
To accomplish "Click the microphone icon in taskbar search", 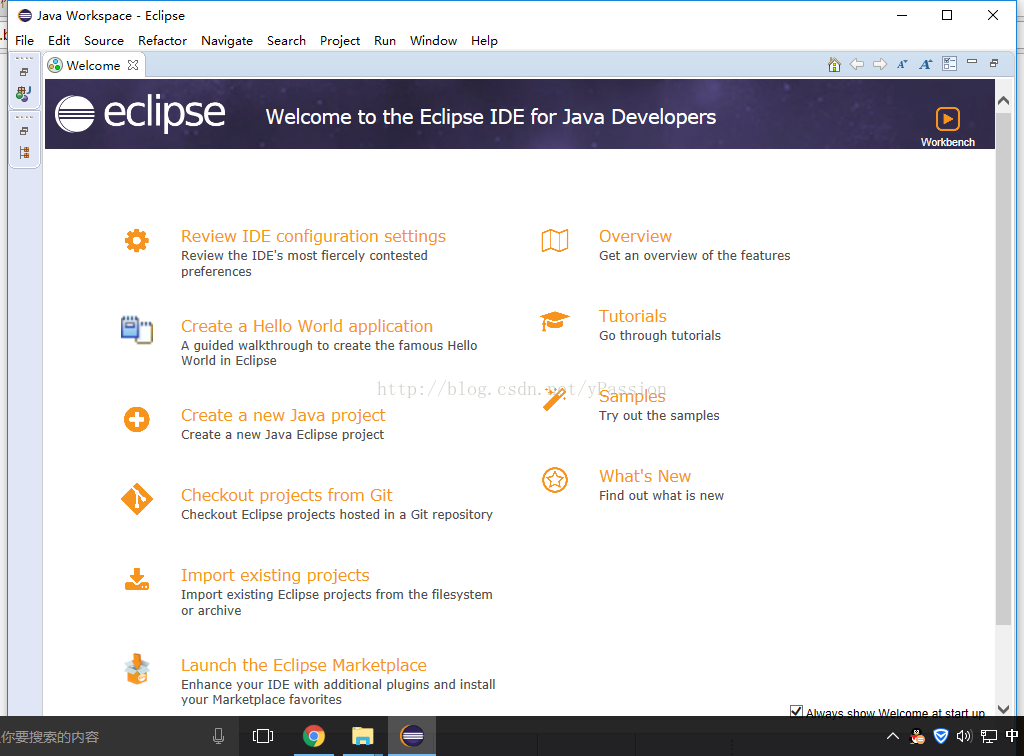I will click(218, 736).
